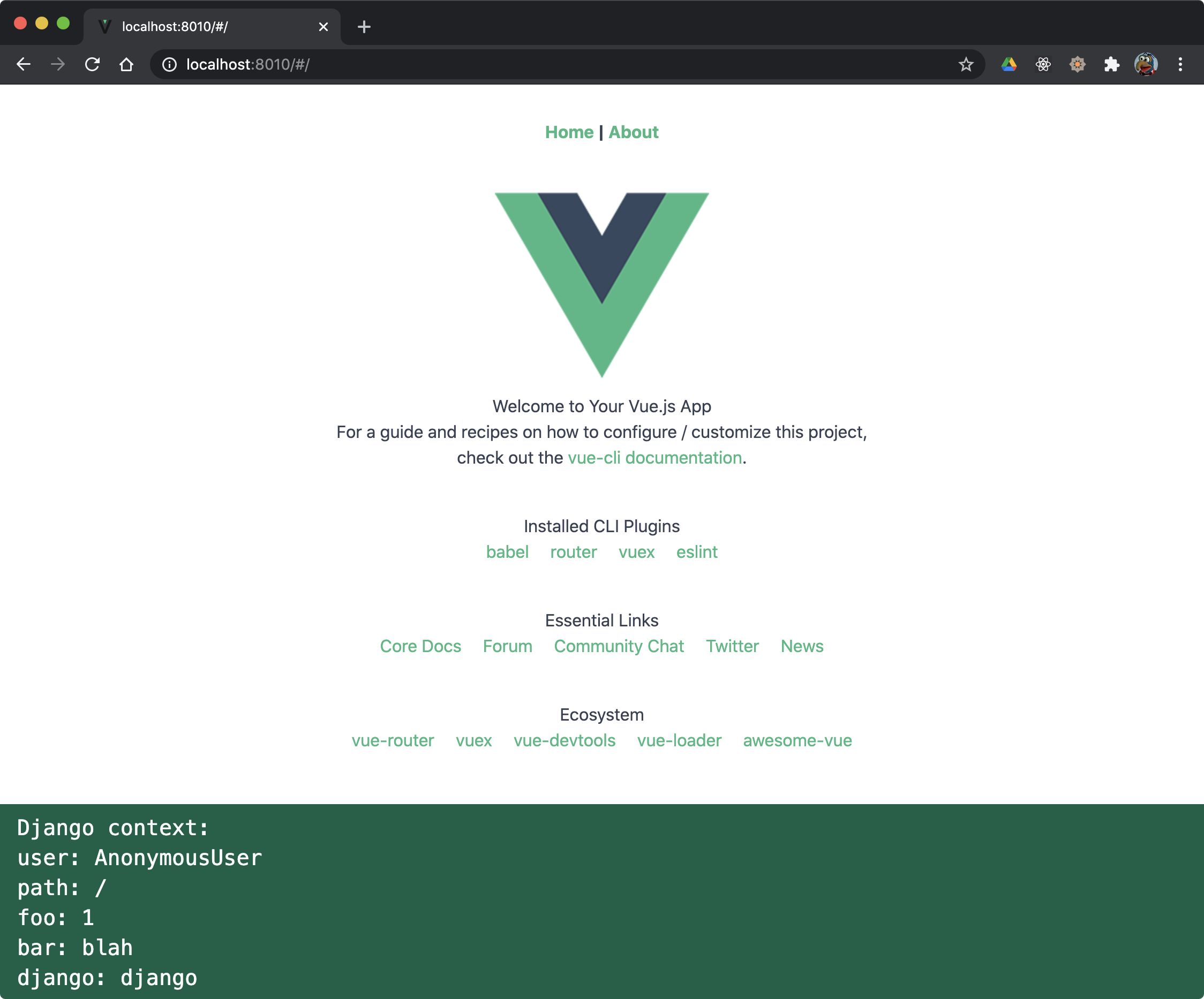Click the browser forward navigation arrow
1204x999 pixels.
click(x=58, y=64)
